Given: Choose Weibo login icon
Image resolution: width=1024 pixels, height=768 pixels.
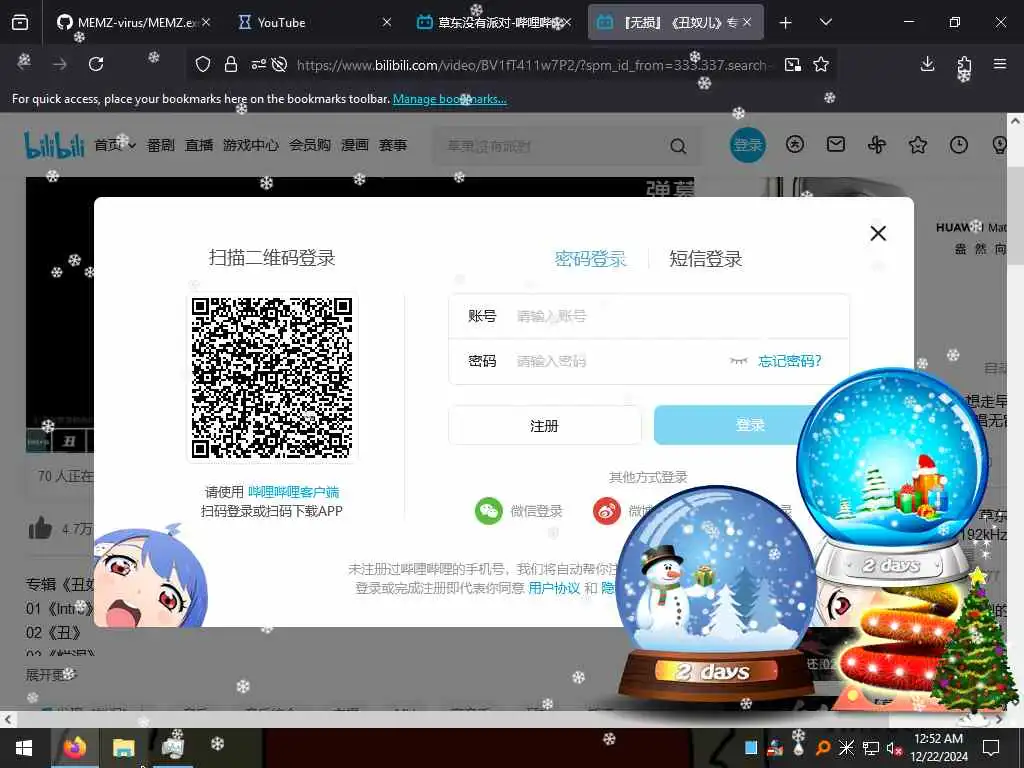Looking at the screenshot, I should 607,511.
